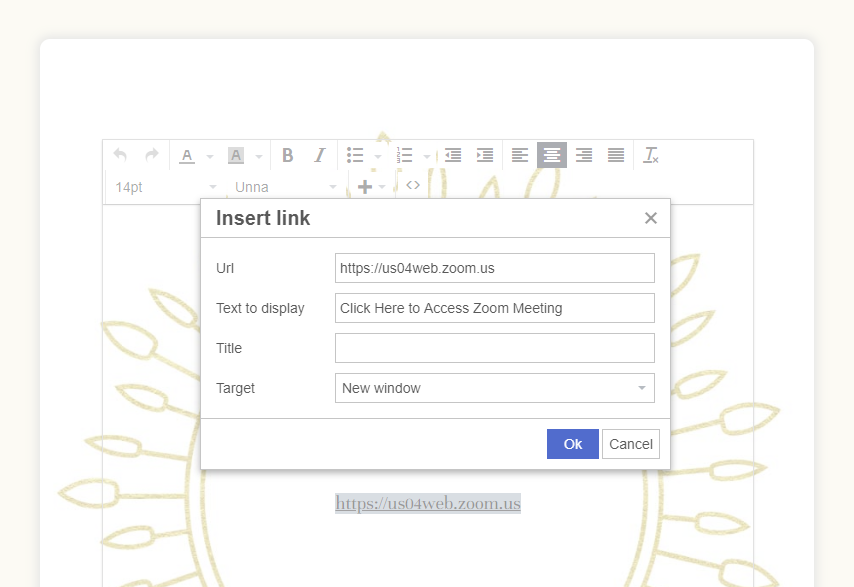Click the Increase indent icon

click(x=485, y=155)
